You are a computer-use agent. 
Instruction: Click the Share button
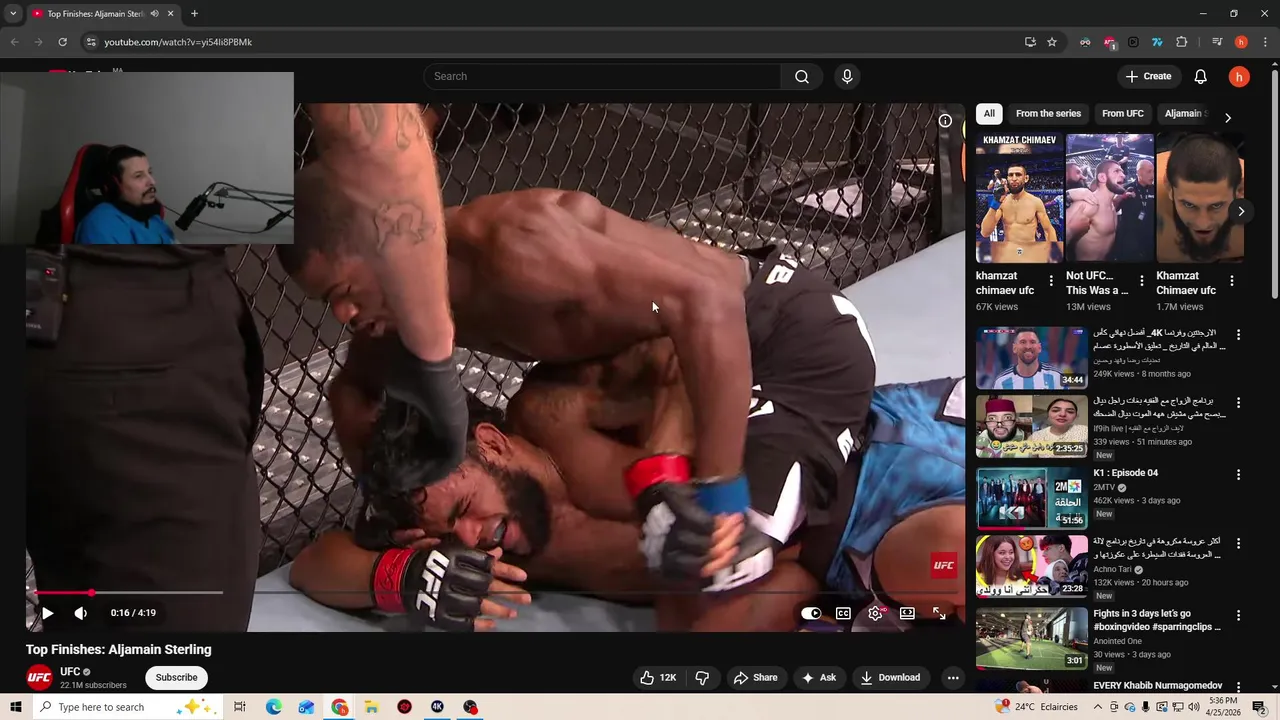[x=755, y=677]
